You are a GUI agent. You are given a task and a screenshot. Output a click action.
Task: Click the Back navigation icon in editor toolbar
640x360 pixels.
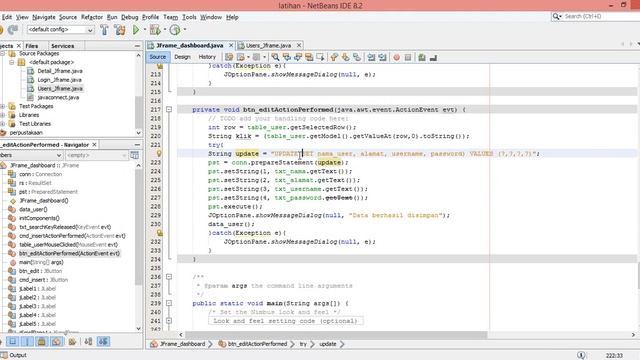coord(241,57)
